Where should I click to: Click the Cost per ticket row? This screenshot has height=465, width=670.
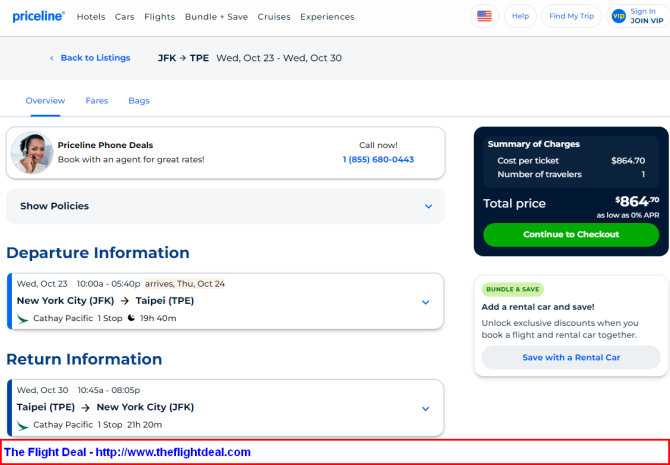click(x=571, y=161)
